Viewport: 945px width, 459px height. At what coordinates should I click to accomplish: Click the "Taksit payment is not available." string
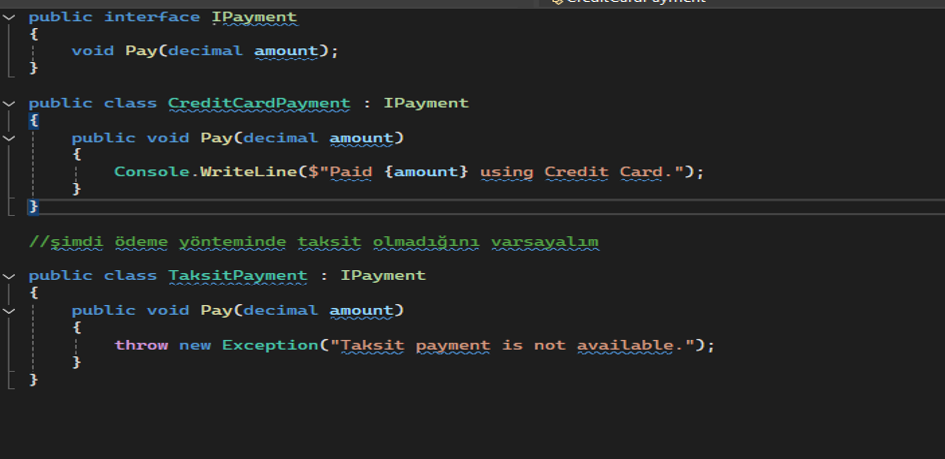512,345
